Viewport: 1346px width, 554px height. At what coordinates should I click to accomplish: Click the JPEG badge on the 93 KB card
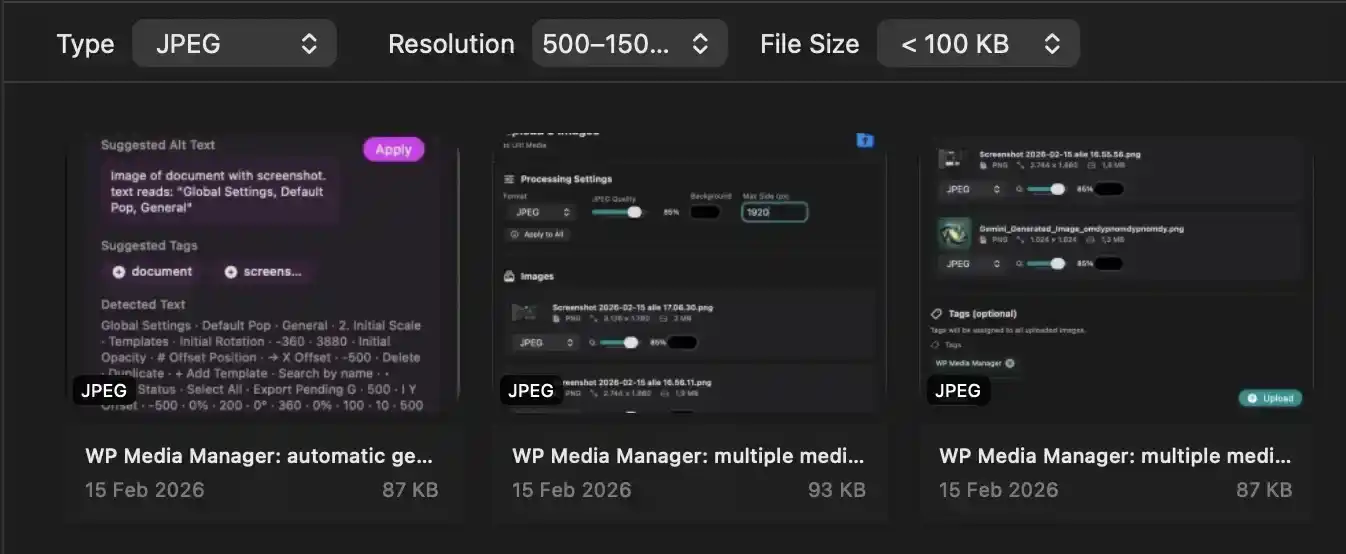point(531,390)
